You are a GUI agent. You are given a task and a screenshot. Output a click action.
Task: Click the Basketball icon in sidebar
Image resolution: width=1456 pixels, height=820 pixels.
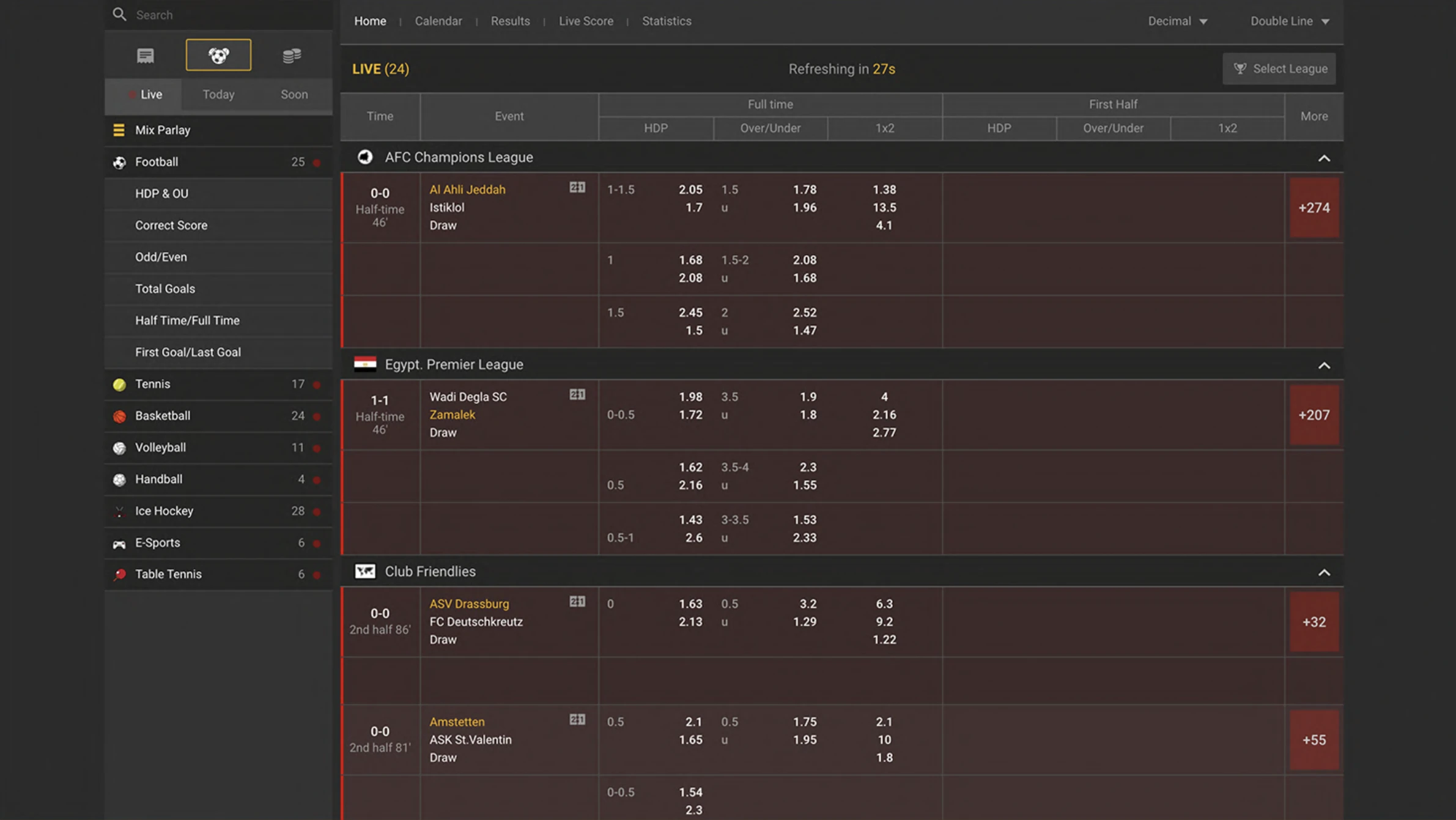click(119, 416)
